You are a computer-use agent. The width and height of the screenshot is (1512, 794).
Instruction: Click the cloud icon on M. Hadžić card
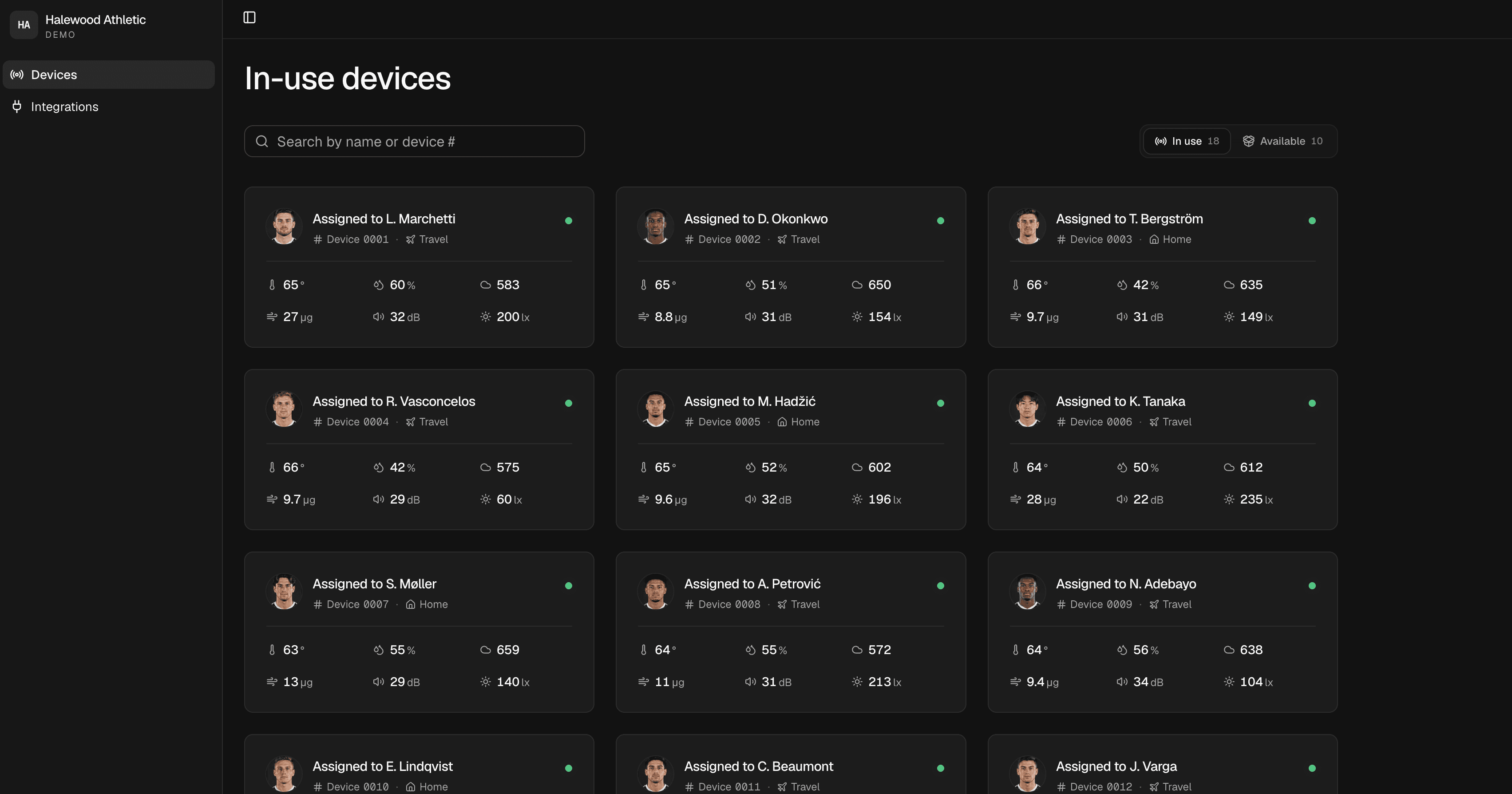[x=857, y=468]
